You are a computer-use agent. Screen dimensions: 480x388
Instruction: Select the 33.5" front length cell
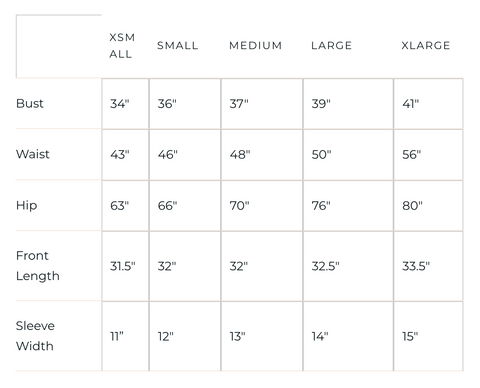pos(428,266)
